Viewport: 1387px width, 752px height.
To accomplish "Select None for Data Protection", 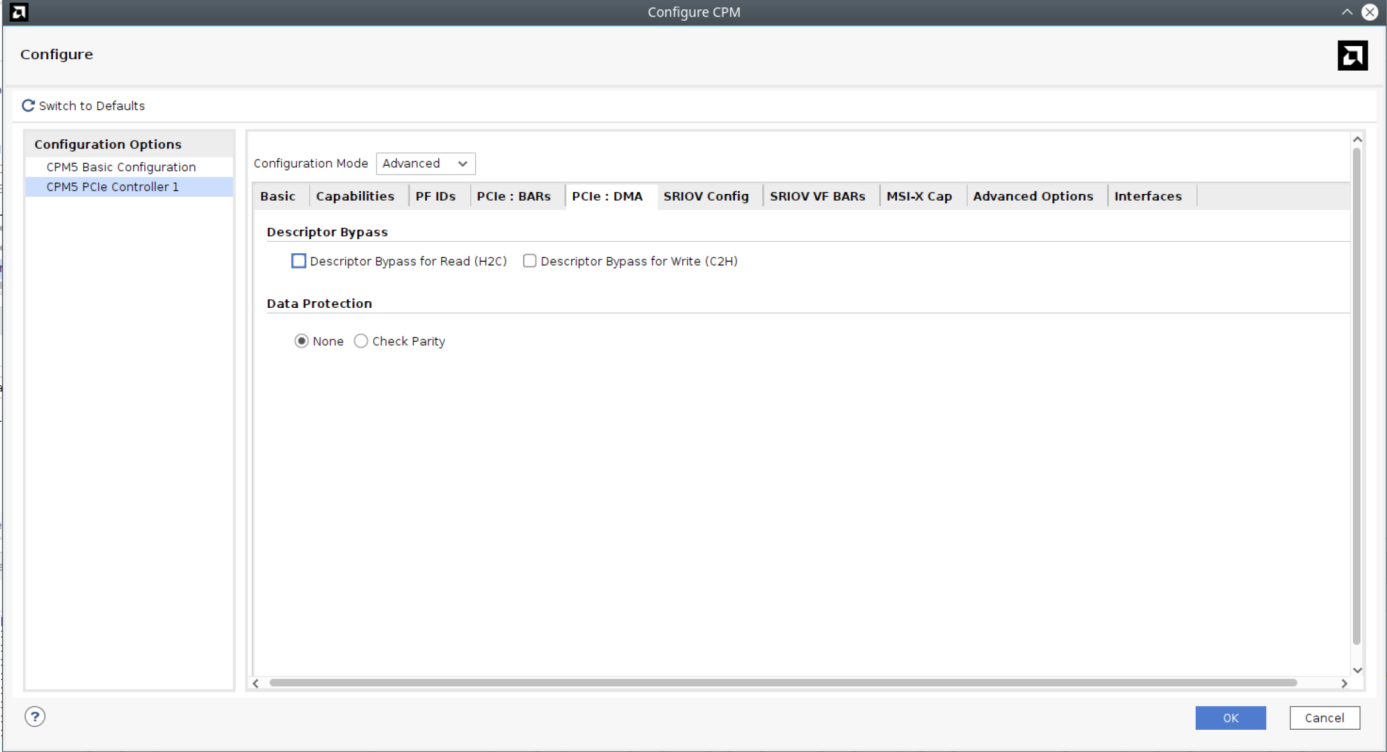I will 301,341.
